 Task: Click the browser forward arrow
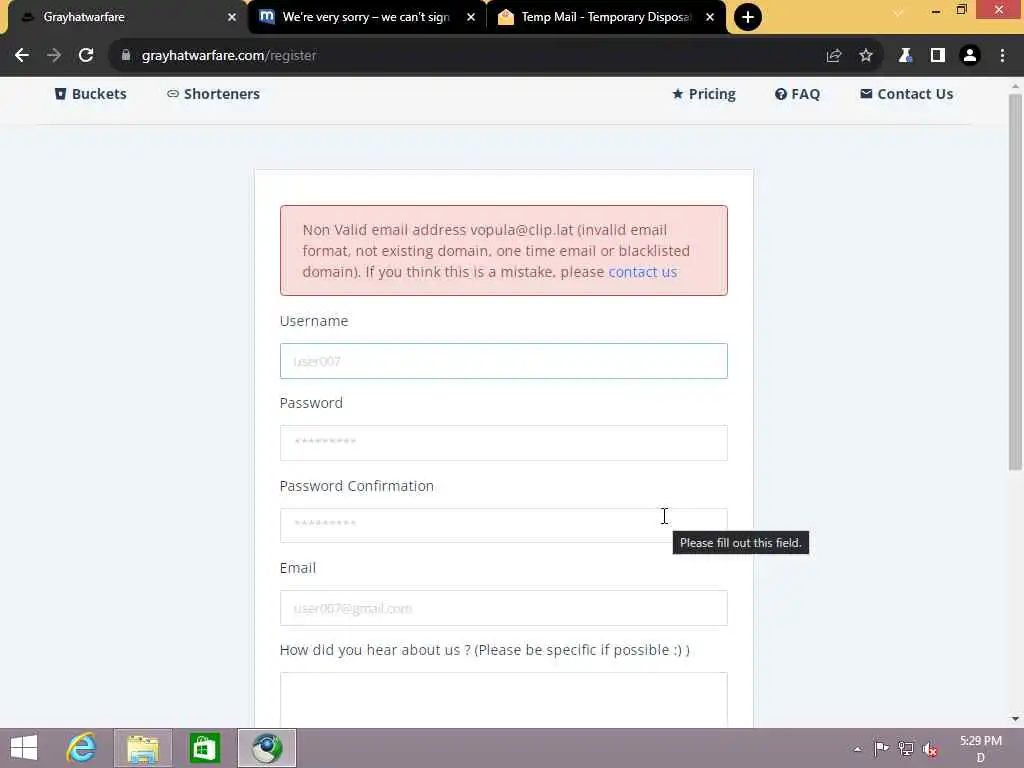click(54, 56)
